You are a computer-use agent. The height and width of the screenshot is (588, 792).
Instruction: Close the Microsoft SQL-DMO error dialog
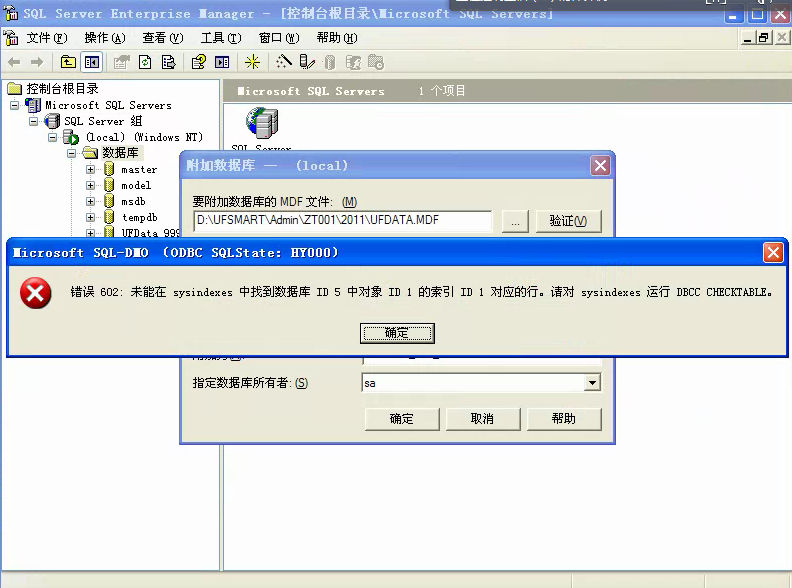(x=773, y=253)
